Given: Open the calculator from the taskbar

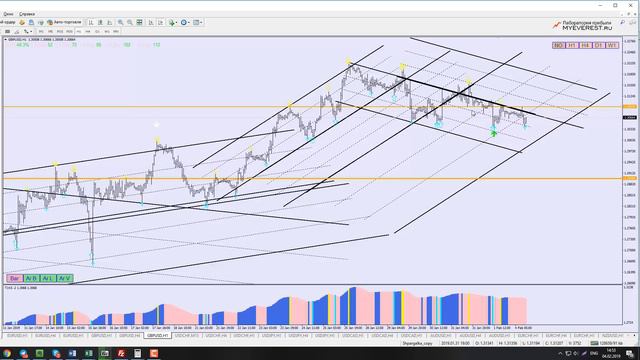Looking at the screenshot, I should click(x=138, y=353).
